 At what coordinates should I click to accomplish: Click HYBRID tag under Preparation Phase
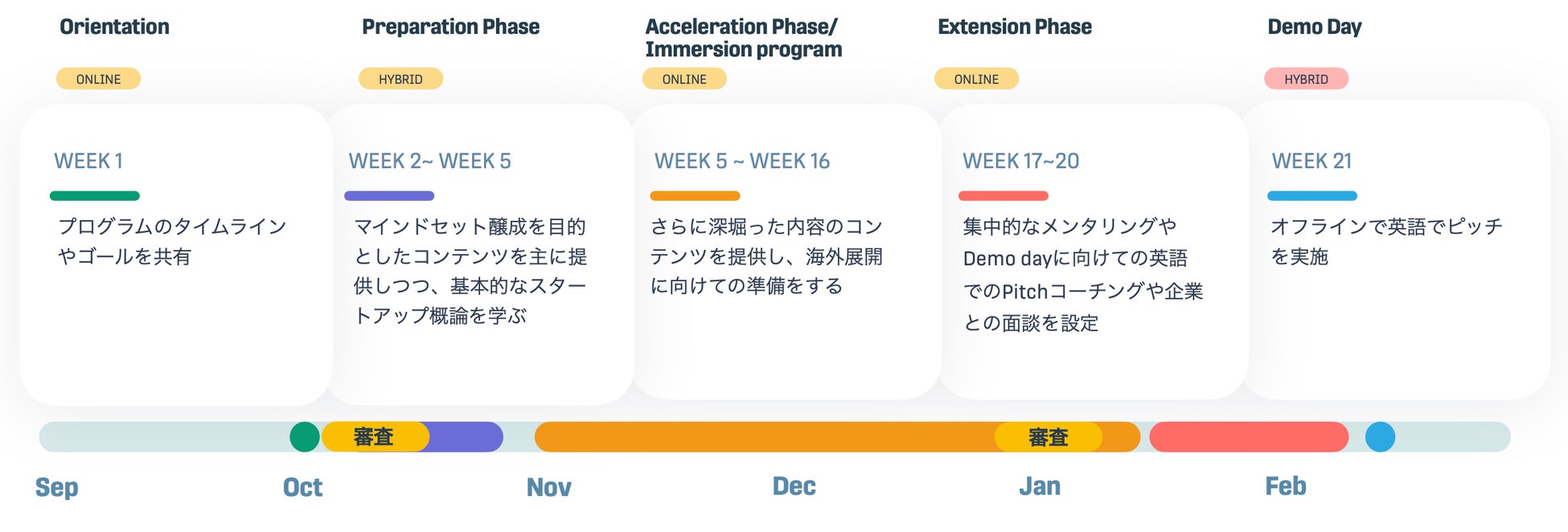click(x=400, y=79)
